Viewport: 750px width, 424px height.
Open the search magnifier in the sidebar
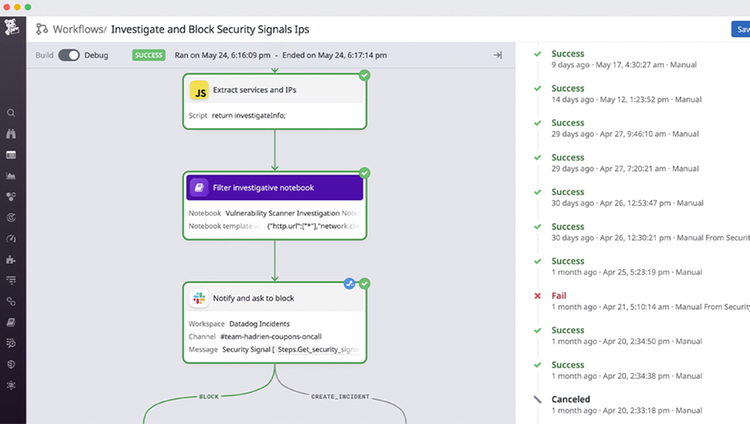tap(11, 113)
